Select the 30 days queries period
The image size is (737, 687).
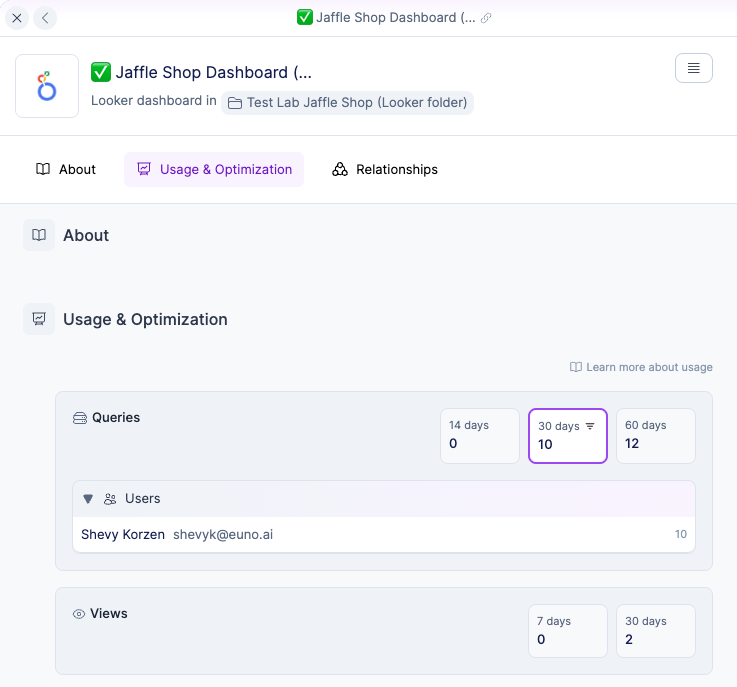coord(567,435)
